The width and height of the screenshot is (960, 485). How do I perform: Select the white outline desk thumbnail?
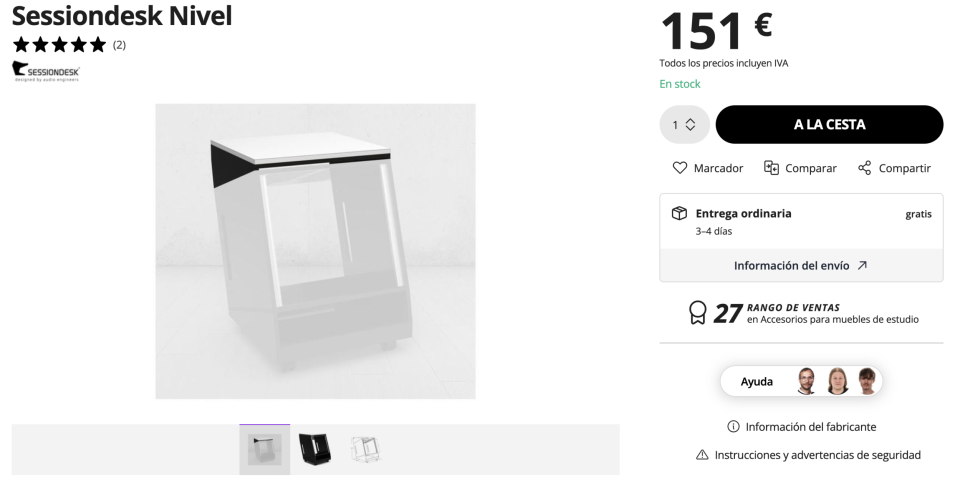(365, 450)
